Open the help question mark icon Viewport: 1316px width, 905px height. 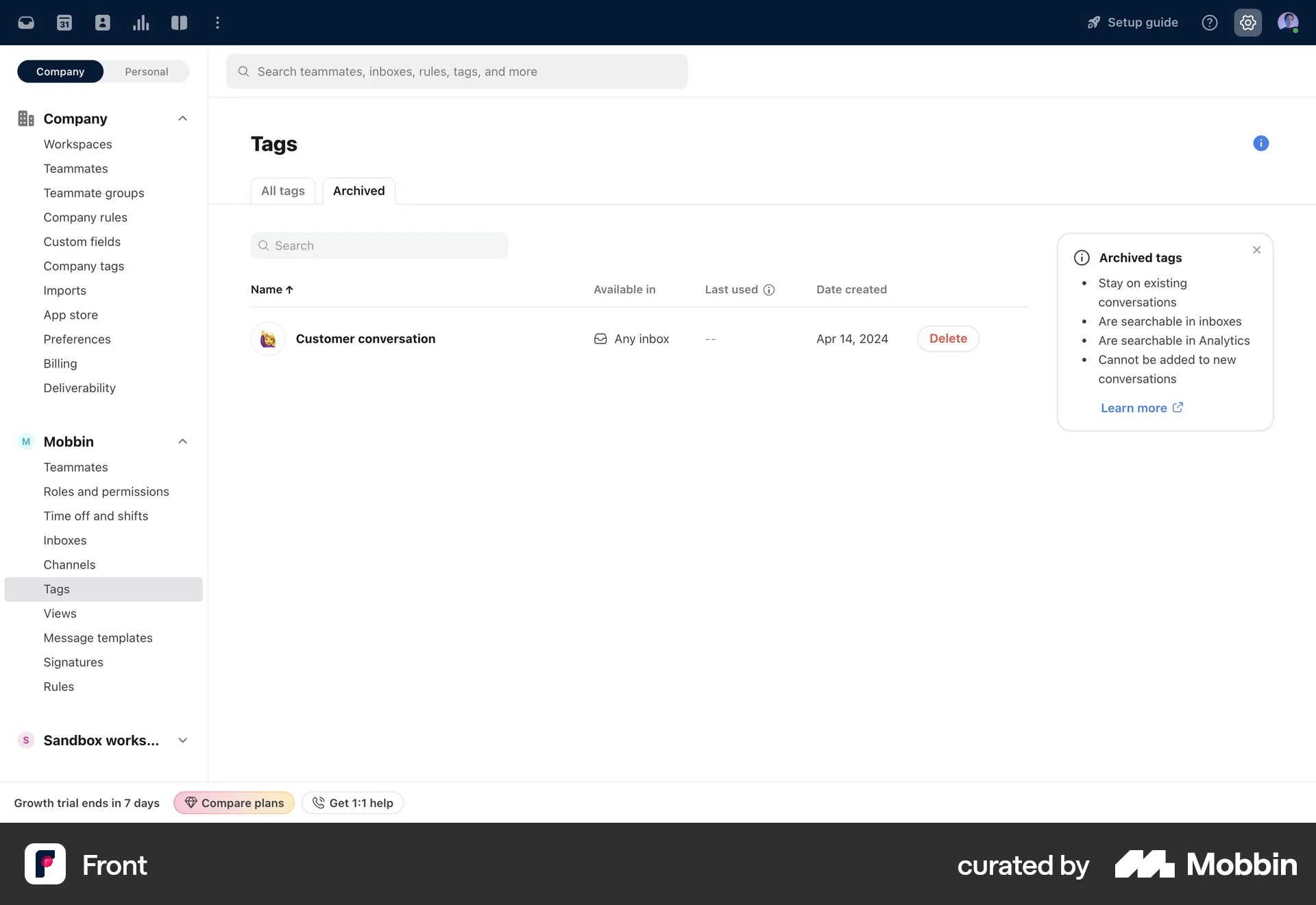1210,23
